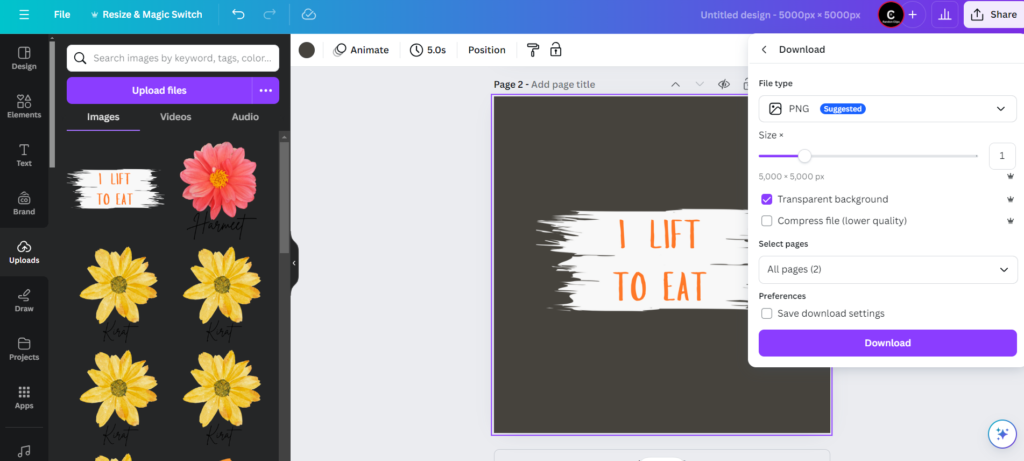The width and height of the screenshot is (1024, 461).
Task: Click the Size slider handle
Action: pos(804,156)
